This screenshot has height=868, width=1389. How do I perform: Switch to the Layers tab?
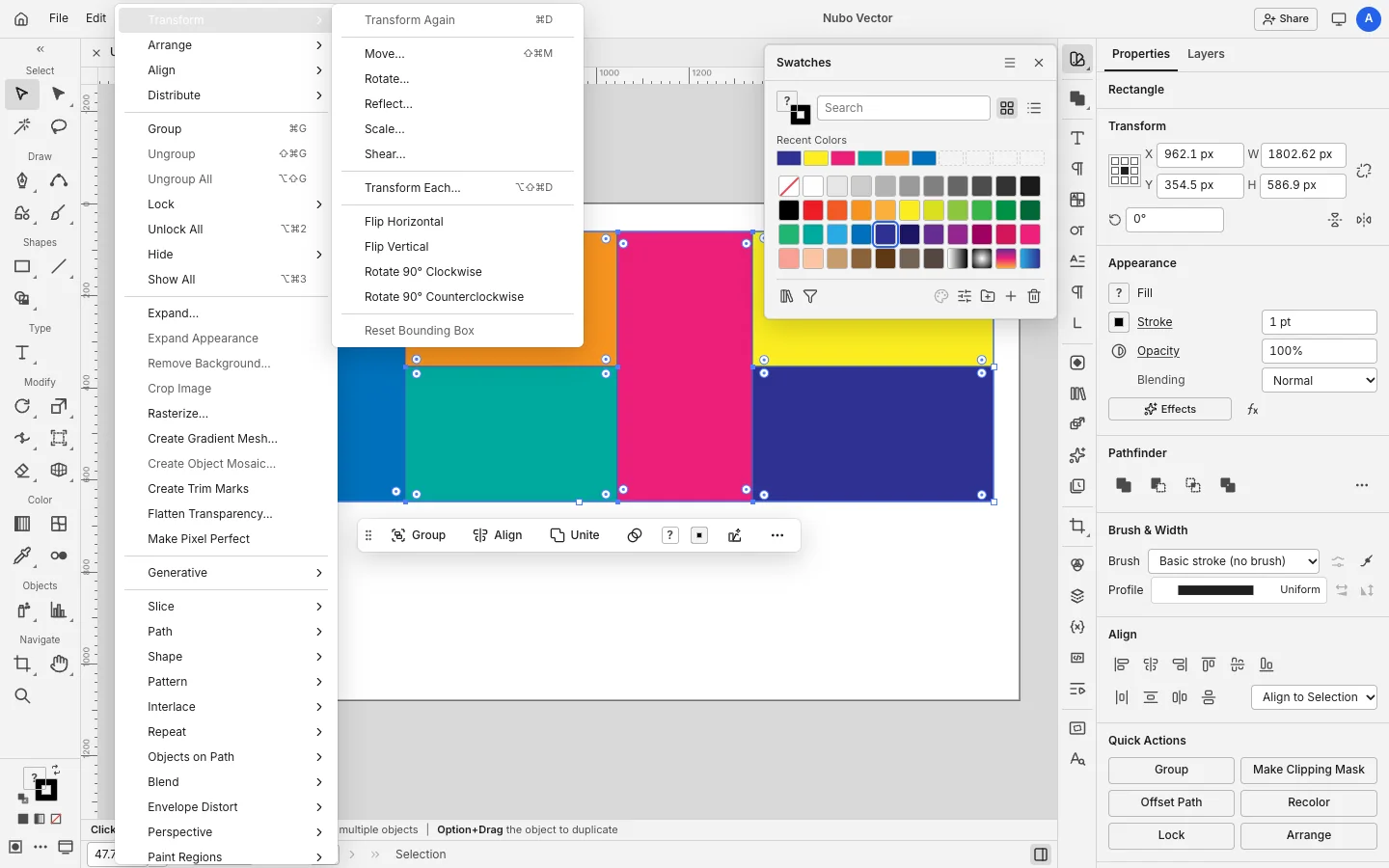click(1206, 54)
